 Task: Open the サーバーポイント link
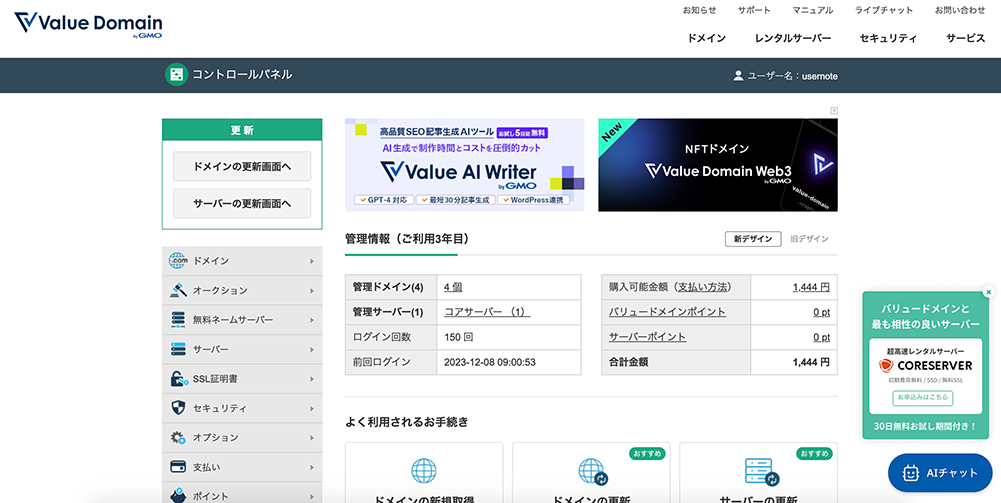647,337
